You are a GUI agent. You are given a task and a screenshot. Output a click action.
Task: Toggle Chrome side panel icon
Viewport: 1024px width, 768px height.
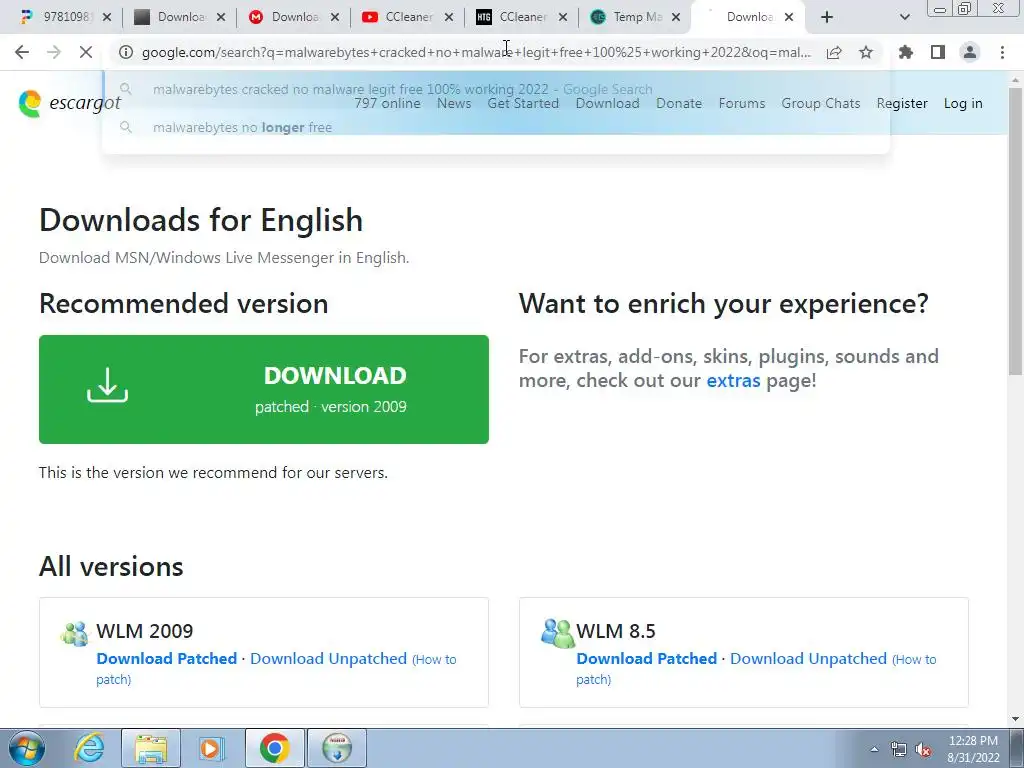938,52
